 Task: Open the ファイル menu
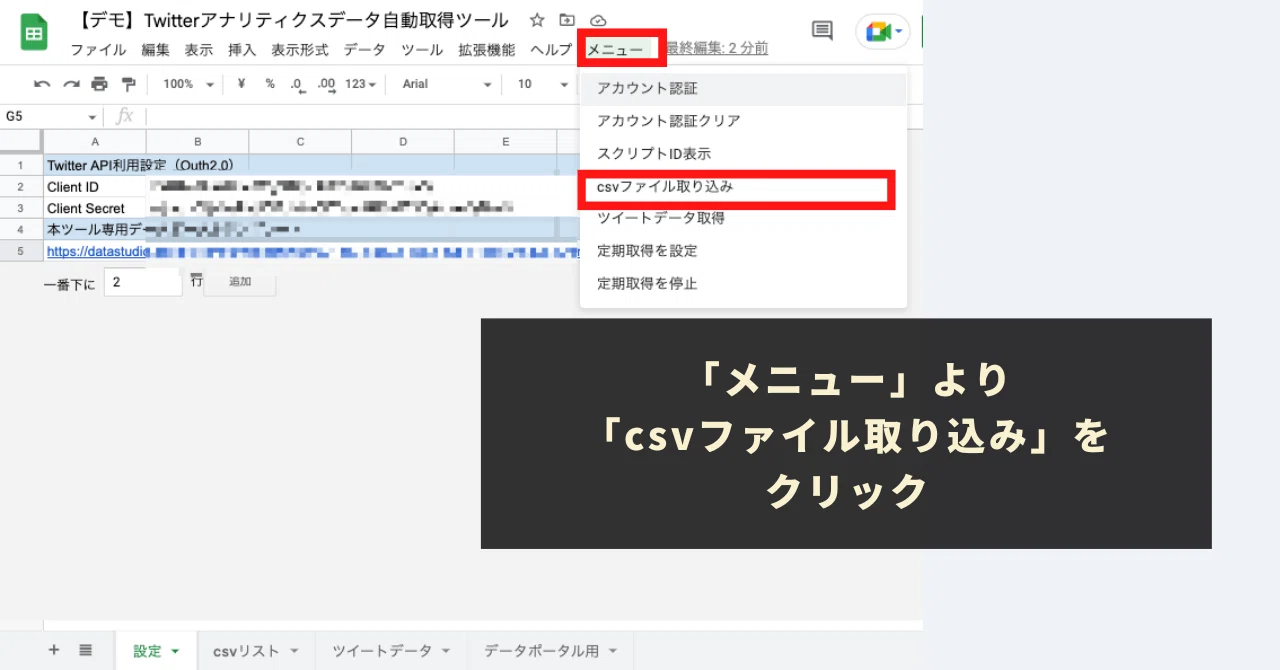(98, 49)
